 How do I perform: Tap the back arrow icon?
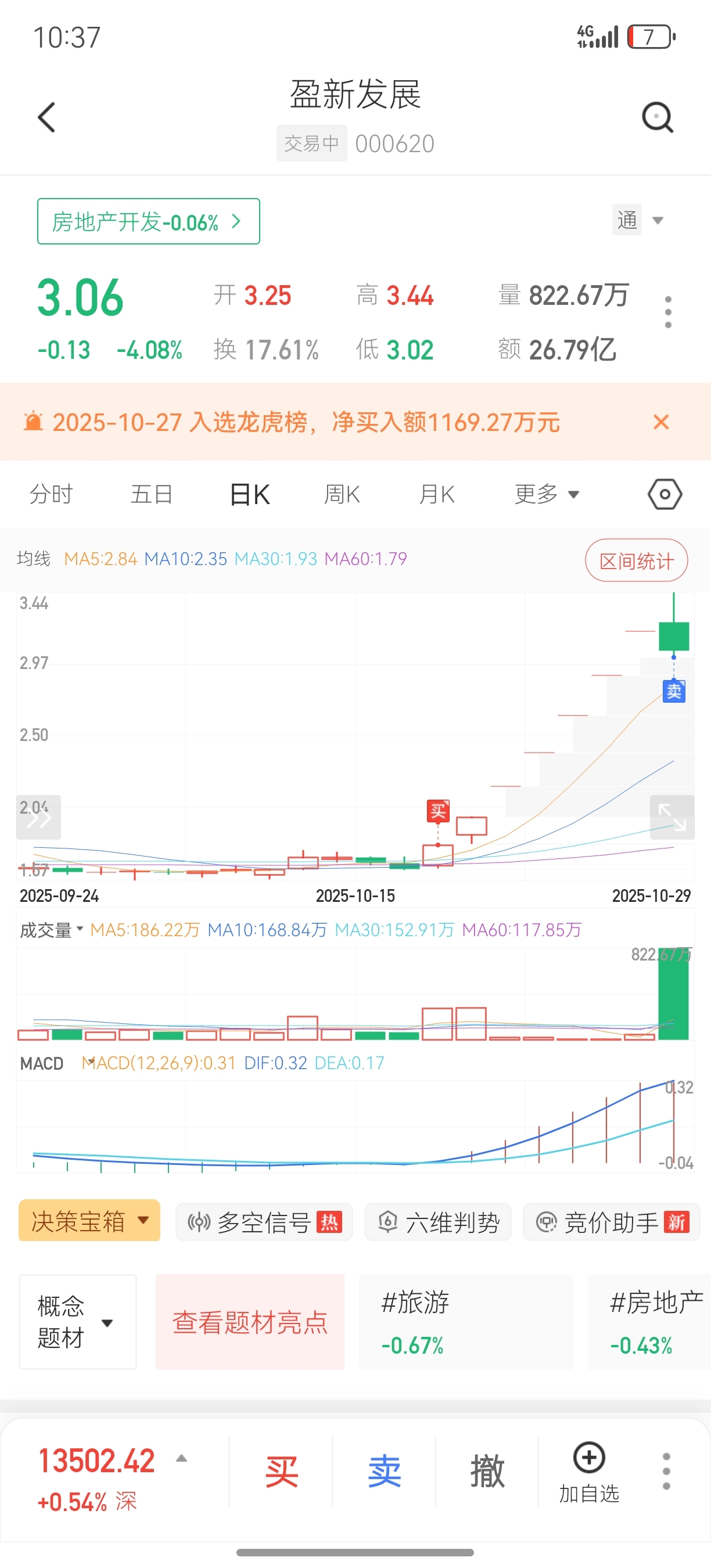coord(47,117)
